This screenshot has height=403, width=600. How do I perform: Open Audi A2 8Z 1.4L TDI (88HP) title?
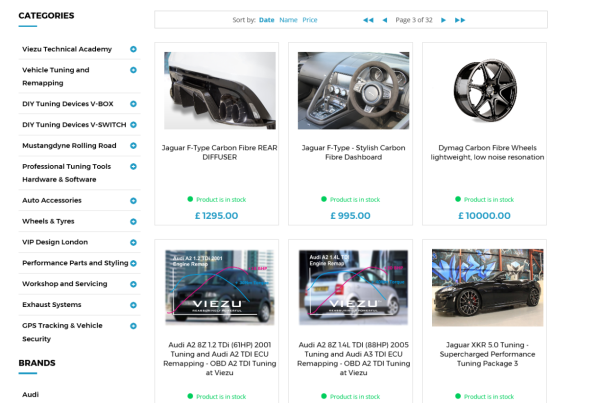(353, 359)
